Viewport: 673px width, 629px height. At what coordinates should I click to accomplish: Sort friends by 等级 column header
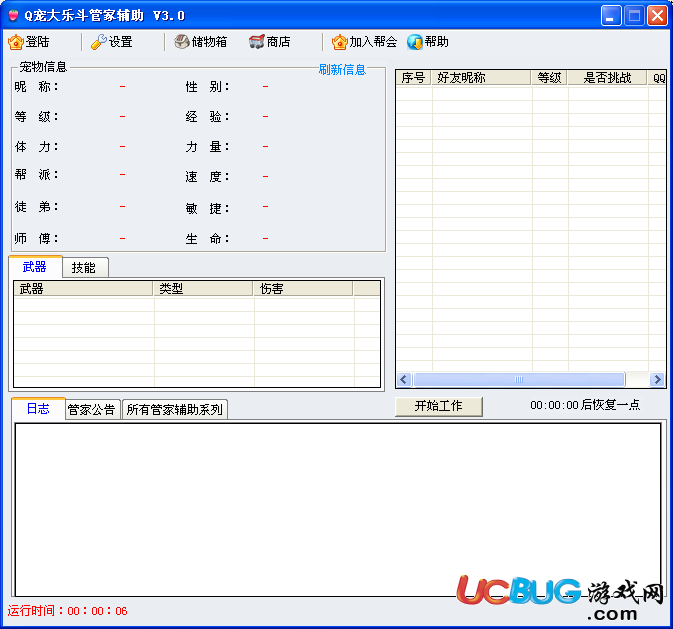pos(549,78)
